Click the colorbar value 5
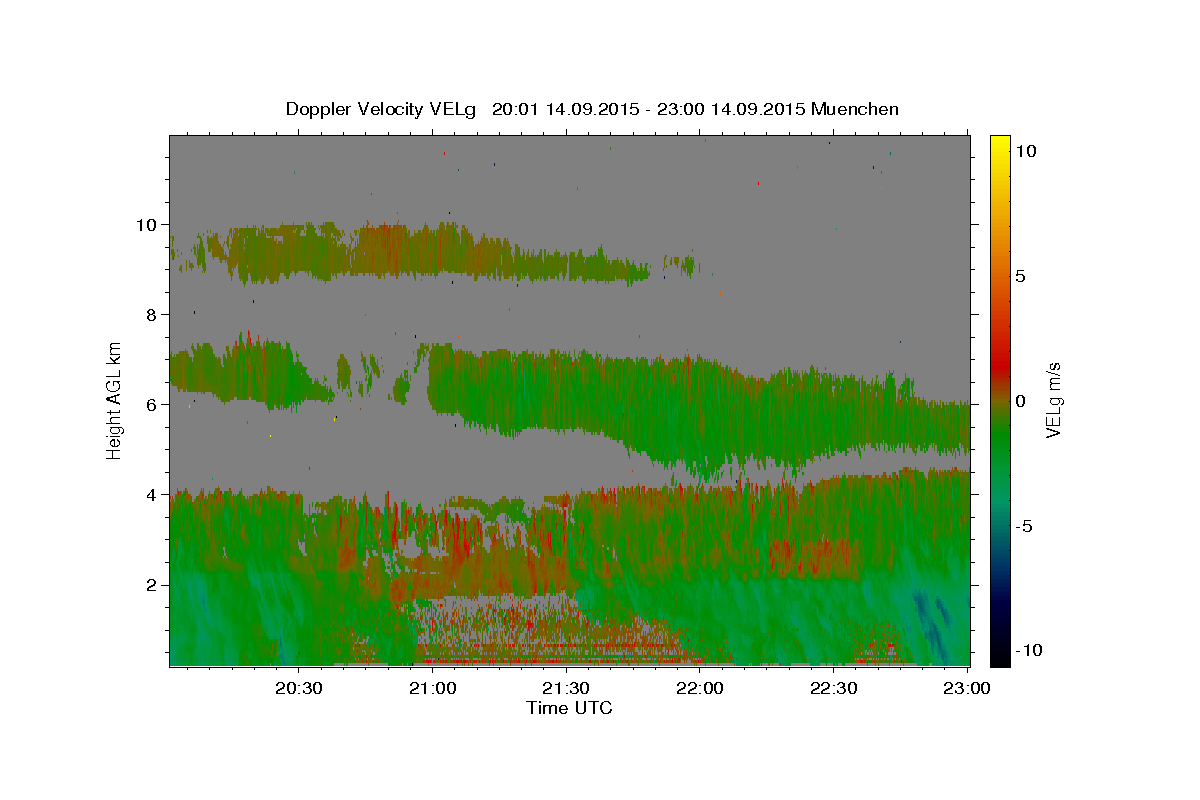 pos(1023,276)
